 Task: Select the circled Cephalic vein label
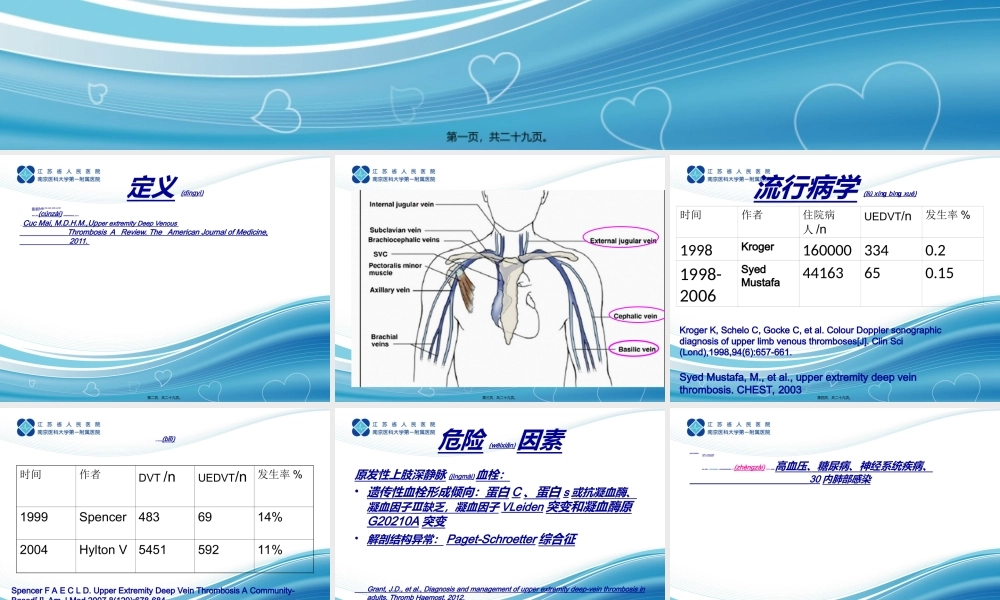click(x=635, y=315)
